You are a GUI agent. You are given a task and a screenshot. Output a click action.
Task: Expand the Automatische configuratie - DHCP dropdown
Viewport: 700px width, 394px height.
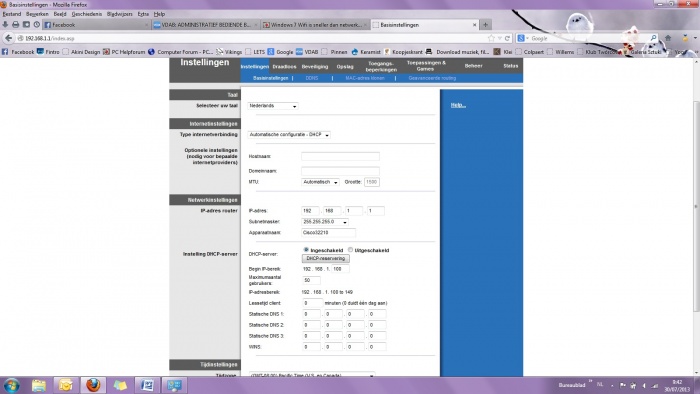(x=289, y=135)
